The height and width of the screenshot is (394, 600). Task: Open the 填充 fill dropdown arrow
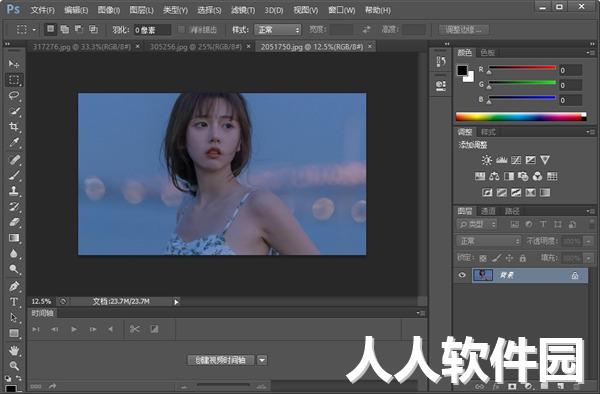pyautogui.click(x=589, y=258)
